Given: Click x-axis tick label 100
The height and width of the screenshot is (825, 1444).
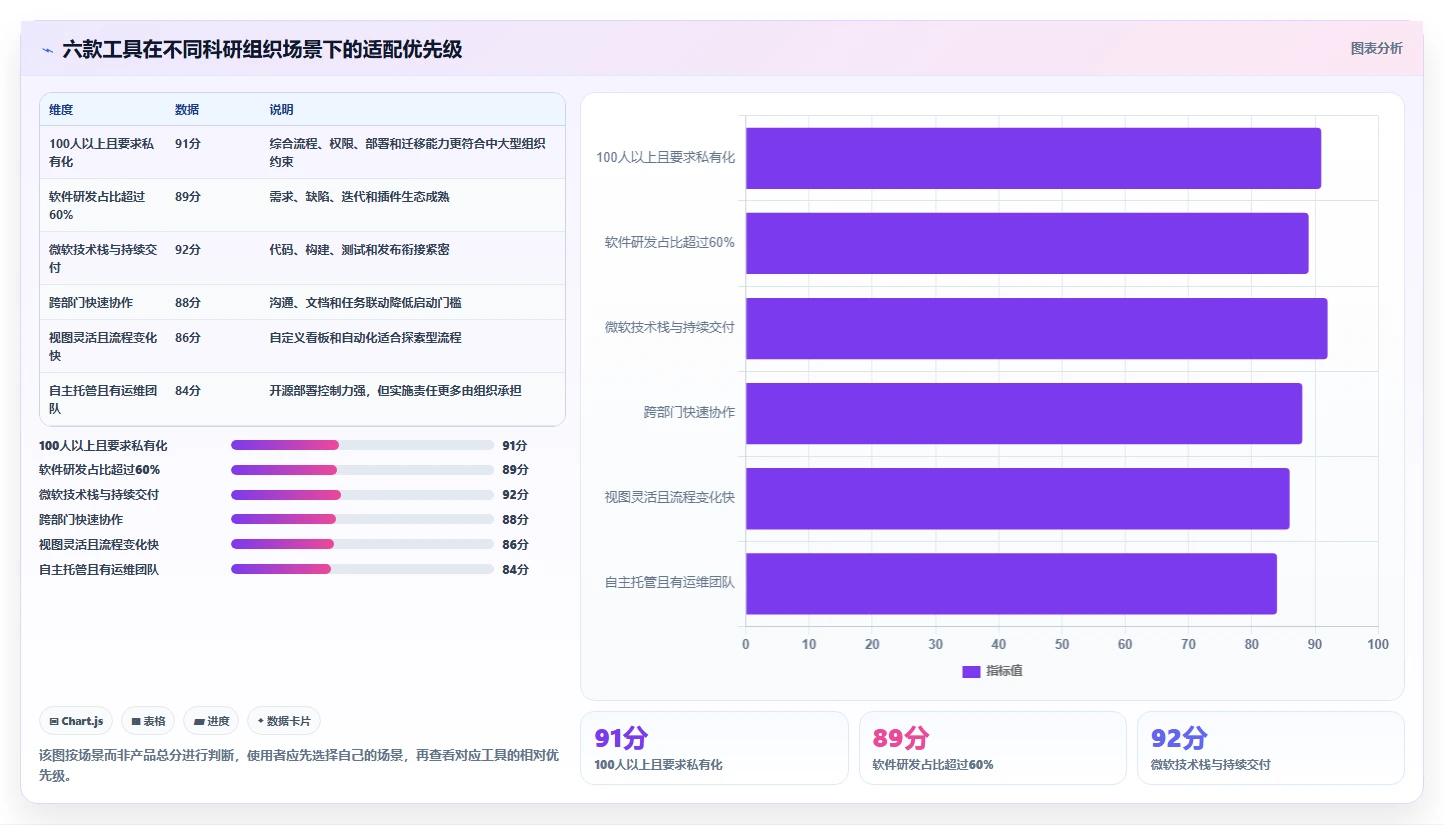Looking at the screenshot, I should pos(1378,644).
